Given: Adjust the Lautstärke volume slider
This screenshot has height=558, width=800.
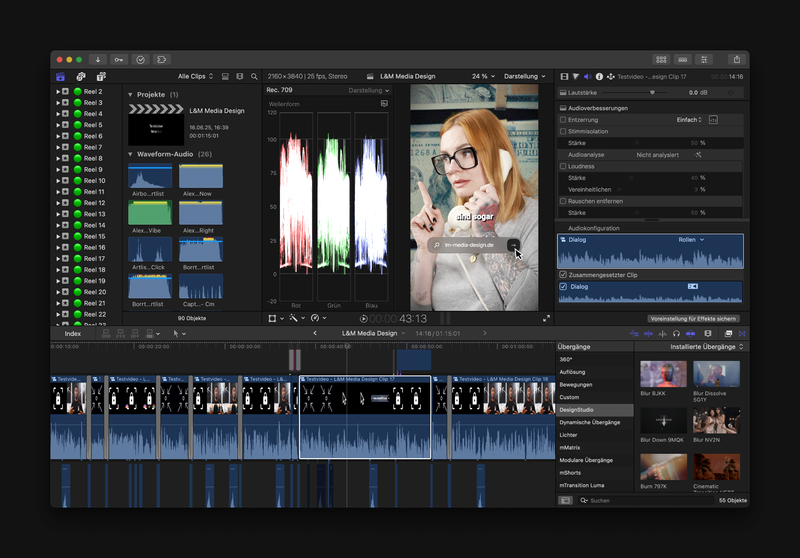Looking at the screenshot, I should tap(652, 91).
